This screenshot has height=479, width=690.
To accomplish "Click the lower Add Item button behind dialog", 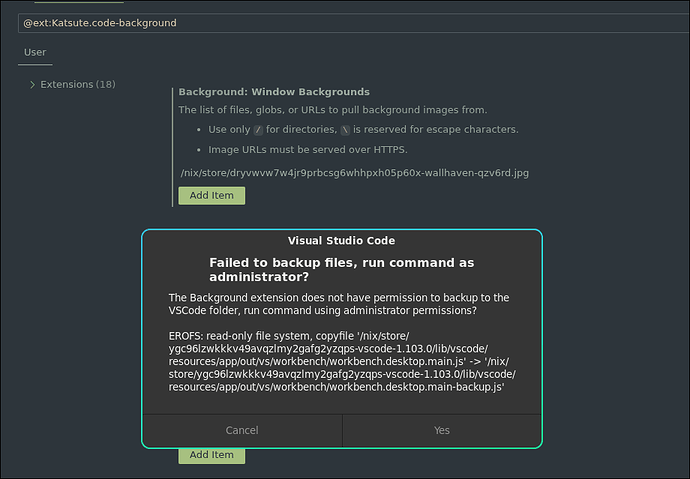I will point(212,456).
